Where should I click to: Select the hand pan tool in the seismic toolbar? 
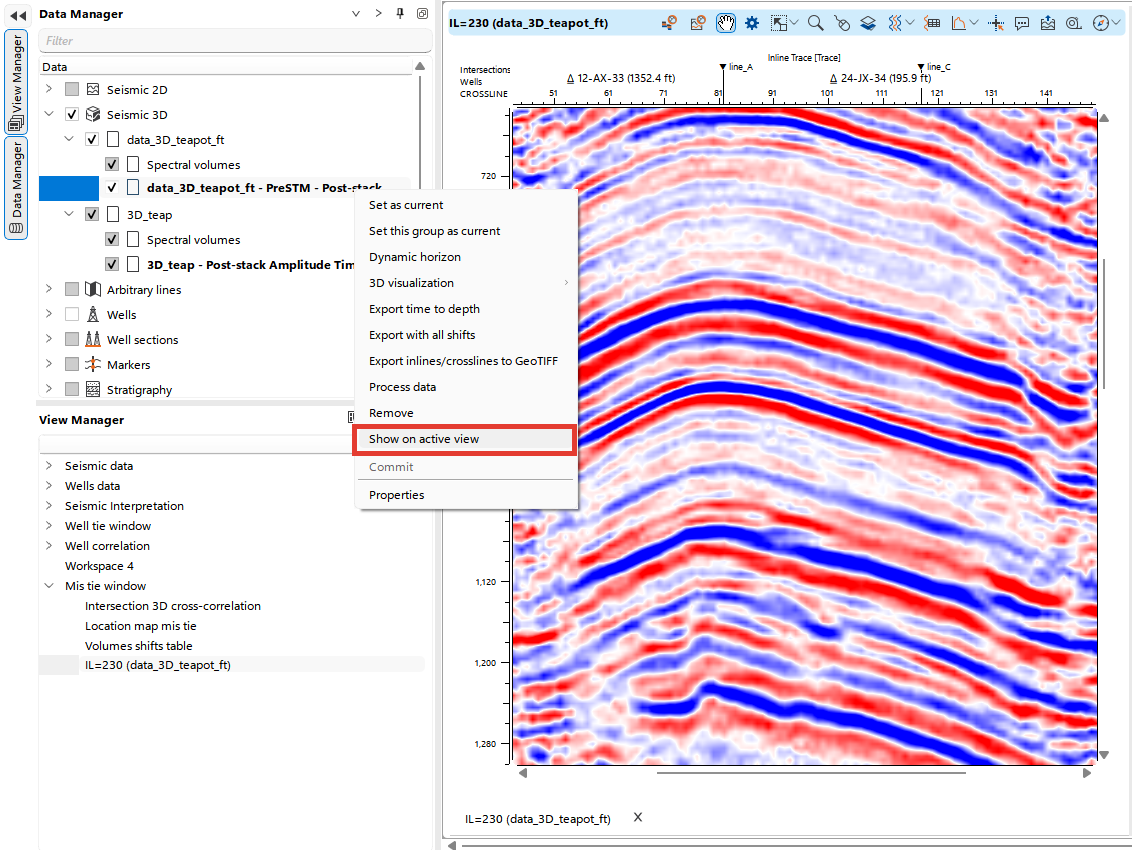725,22
